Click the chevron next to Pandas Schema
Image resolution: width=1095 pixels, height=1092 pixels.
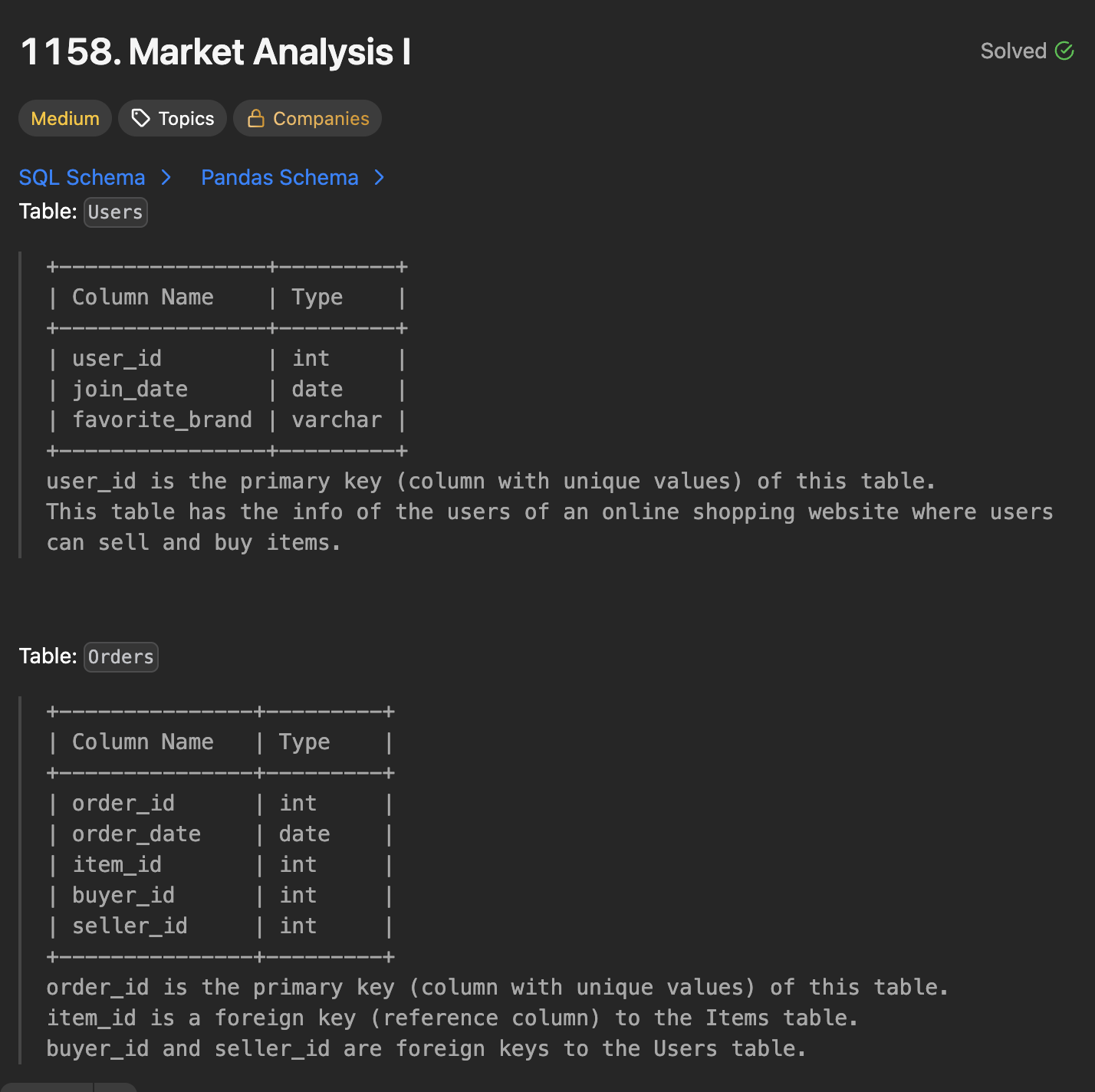point(379,177)
